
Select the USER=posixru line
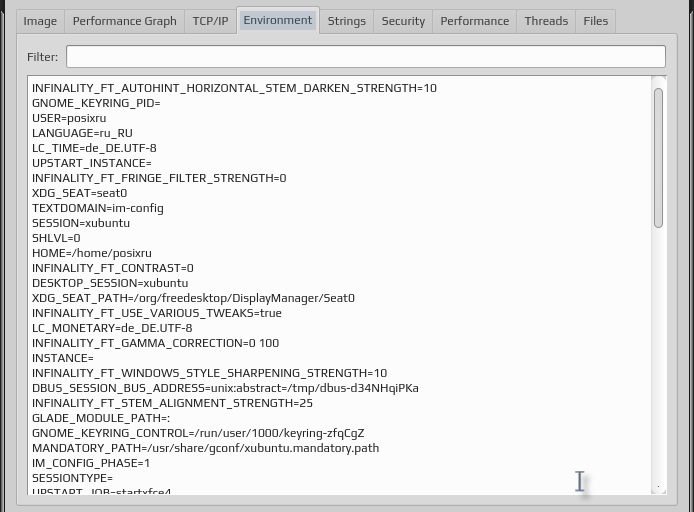point(69,118)
